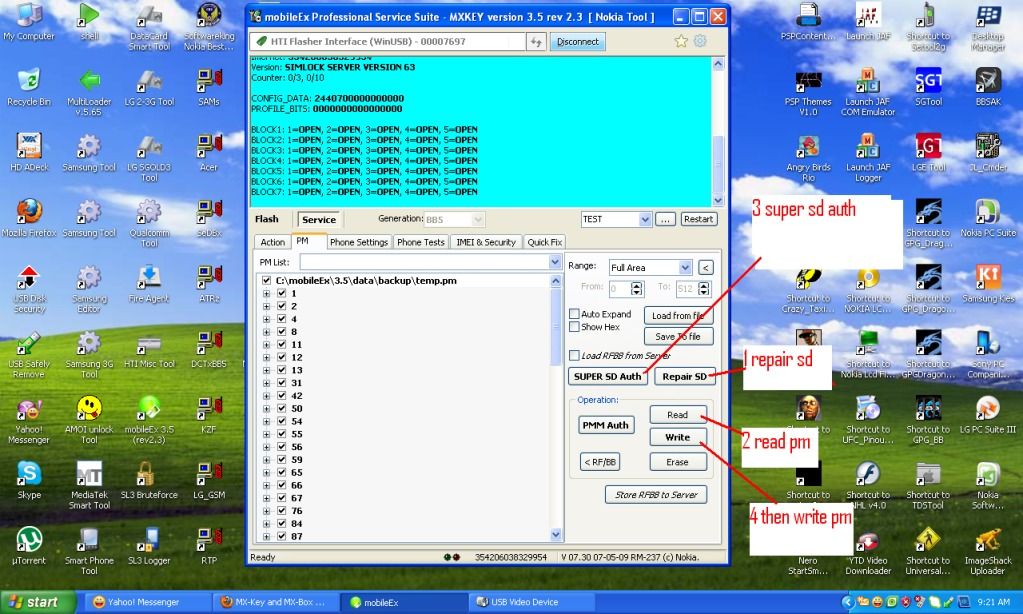Screen dimensions: 1023x614
Task: Click the Repair SD button
Action: [x=684, y=376]
